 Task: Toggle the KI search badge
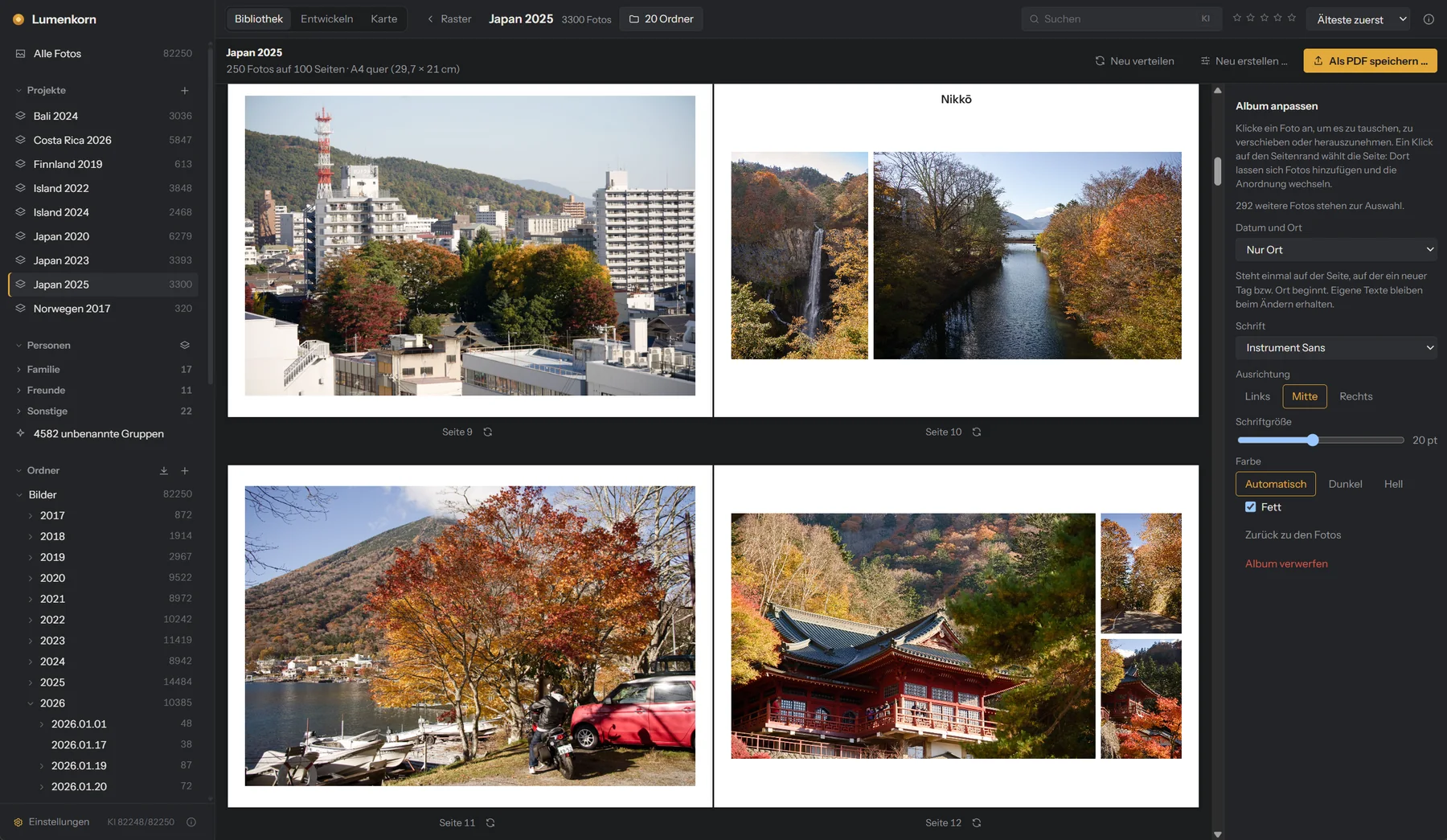pos(1205,18)
